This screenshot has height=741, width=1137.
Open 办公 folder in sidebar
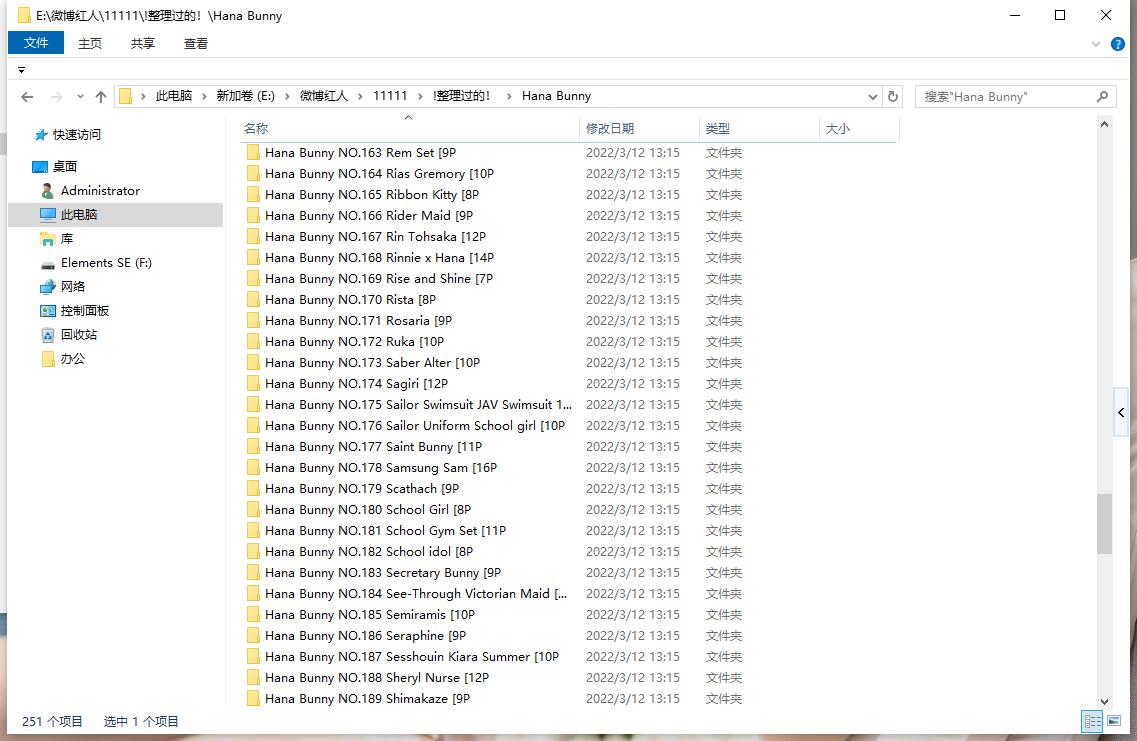(63, 358)
